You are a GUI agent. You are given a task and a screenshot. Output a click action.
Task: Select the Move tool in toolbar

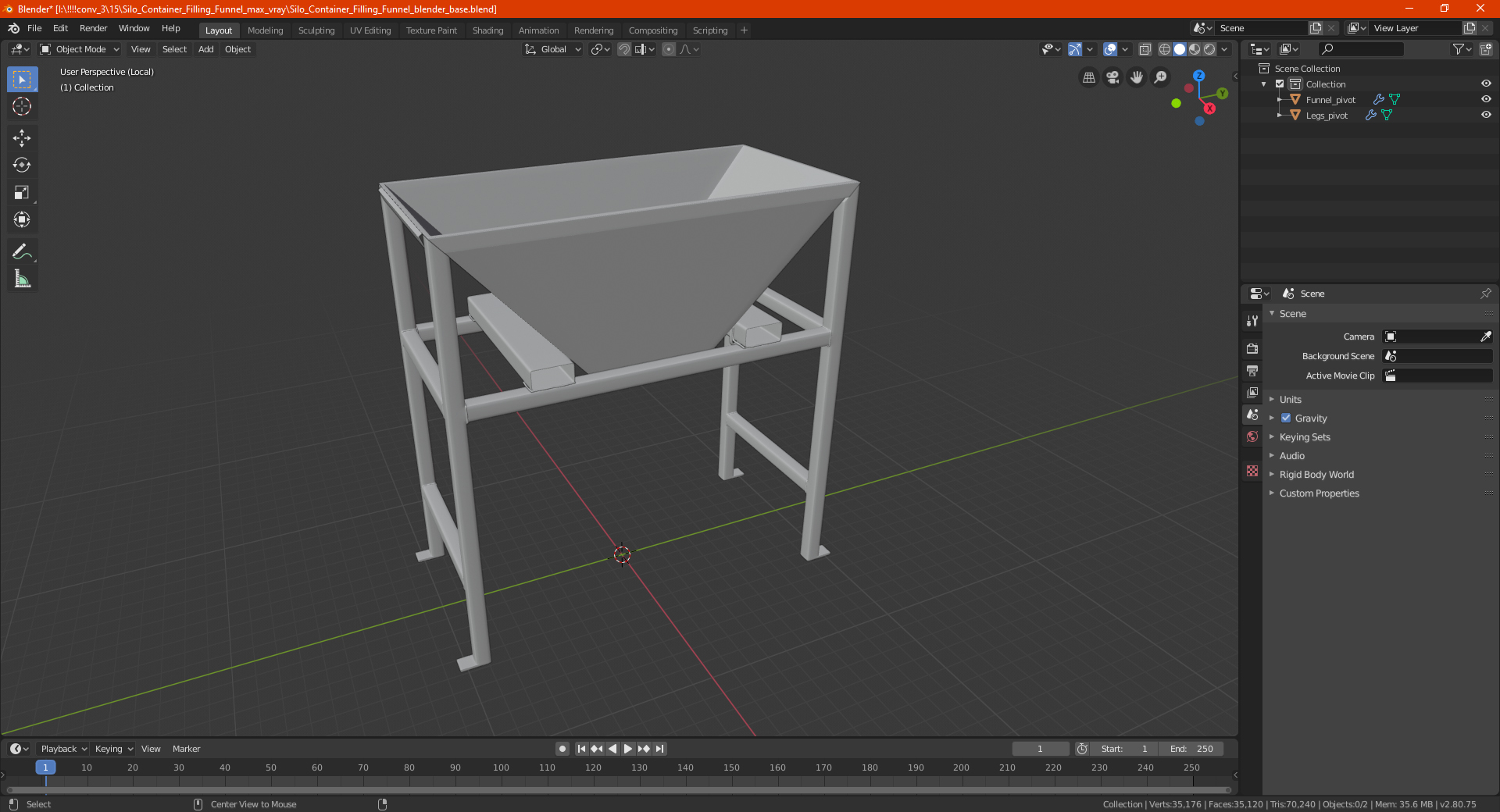22,138
